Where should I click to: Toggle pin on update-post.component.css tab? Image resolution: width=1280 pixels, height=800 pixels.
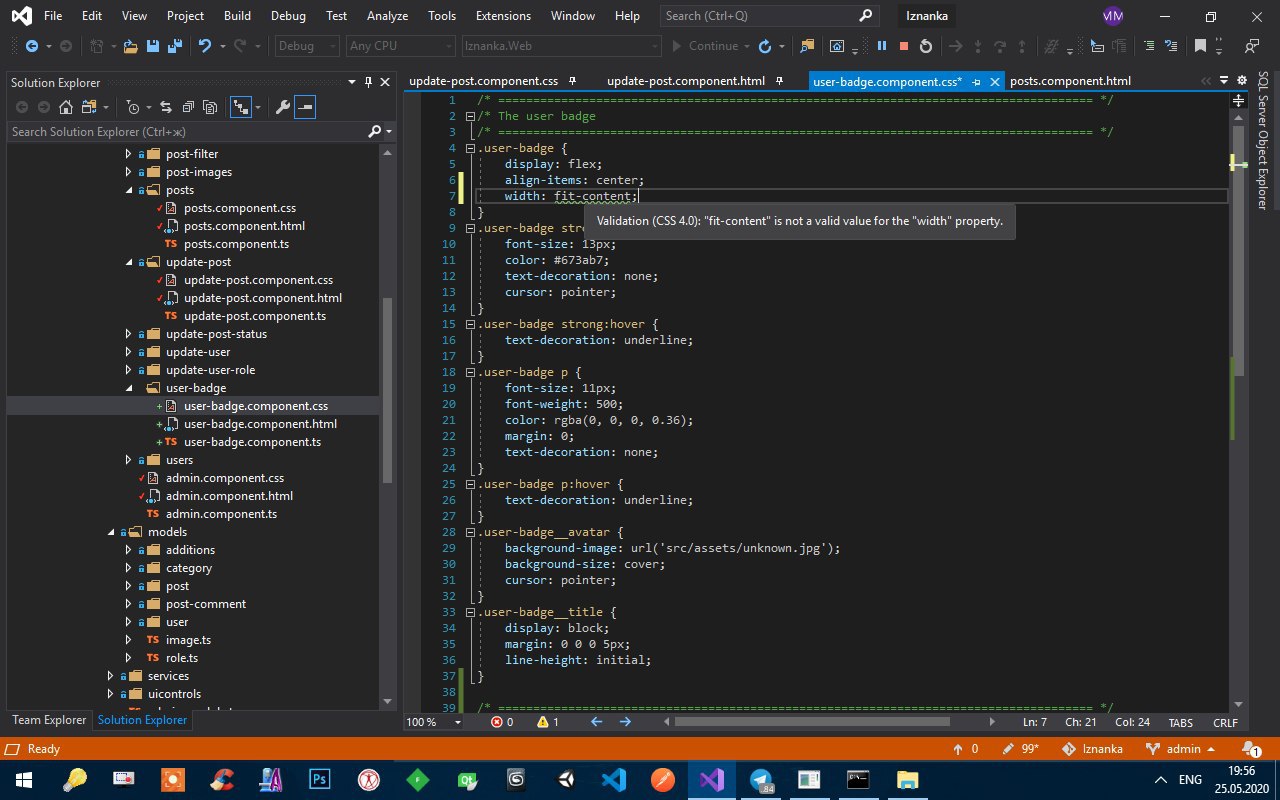(571, 81)
